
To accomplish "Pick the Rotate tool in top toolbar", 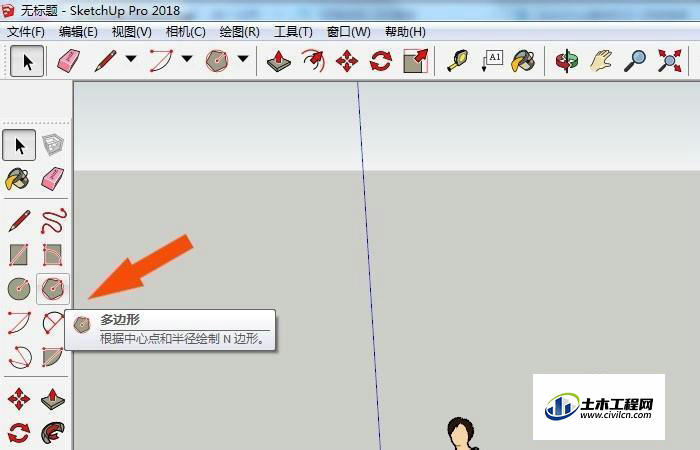I will tap(381, 61).
